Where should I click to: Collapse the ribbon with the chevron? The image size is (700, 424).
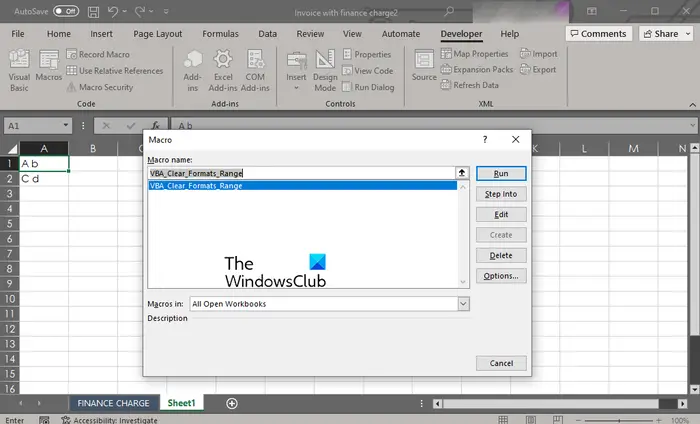[x=692, y=104]
